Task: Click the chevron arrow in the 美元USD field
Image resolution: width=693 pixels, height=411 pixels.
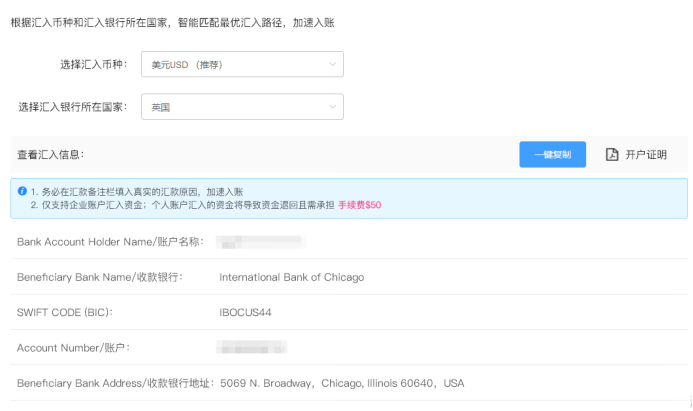Action: point(332,65)
